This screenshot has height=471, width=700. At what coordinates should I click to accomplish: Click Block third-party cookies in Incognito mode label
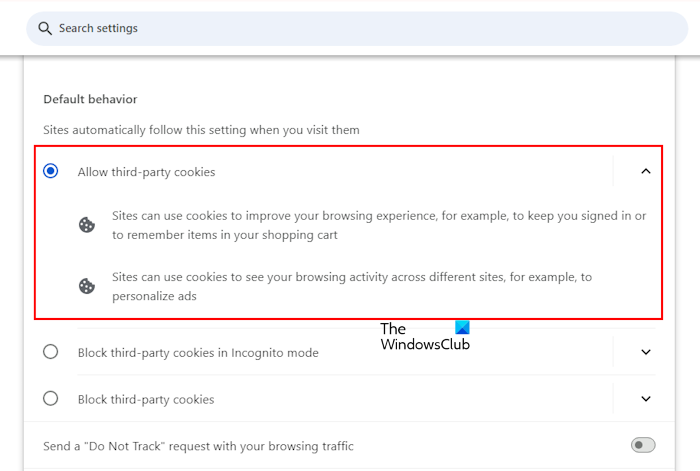point(198,352)
